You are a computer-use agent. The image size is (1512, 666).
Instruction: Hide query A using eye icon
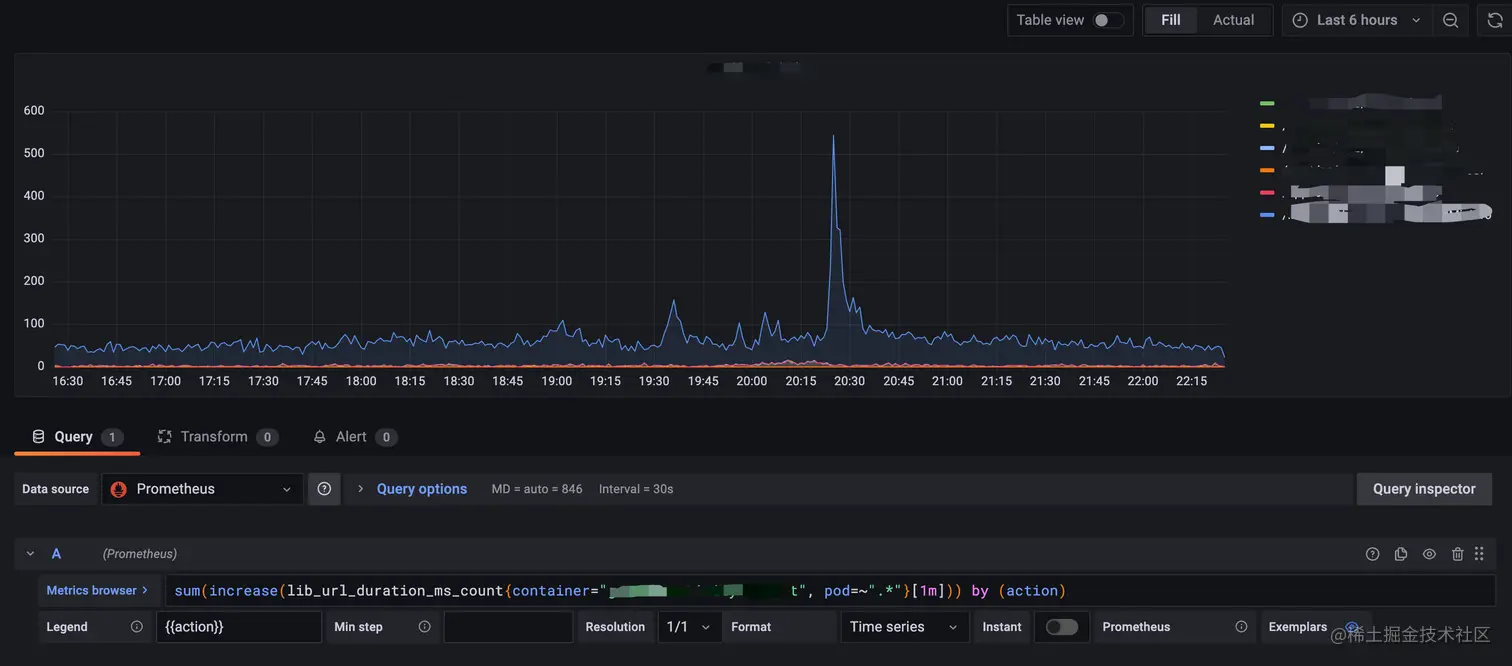(1429, 554)
